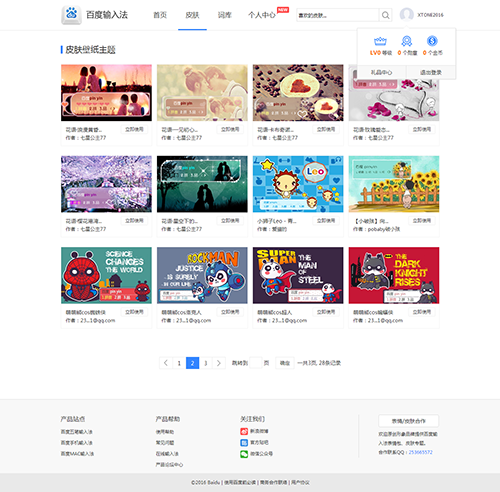Apply the Batman panda cos skin

pos(422,312)
